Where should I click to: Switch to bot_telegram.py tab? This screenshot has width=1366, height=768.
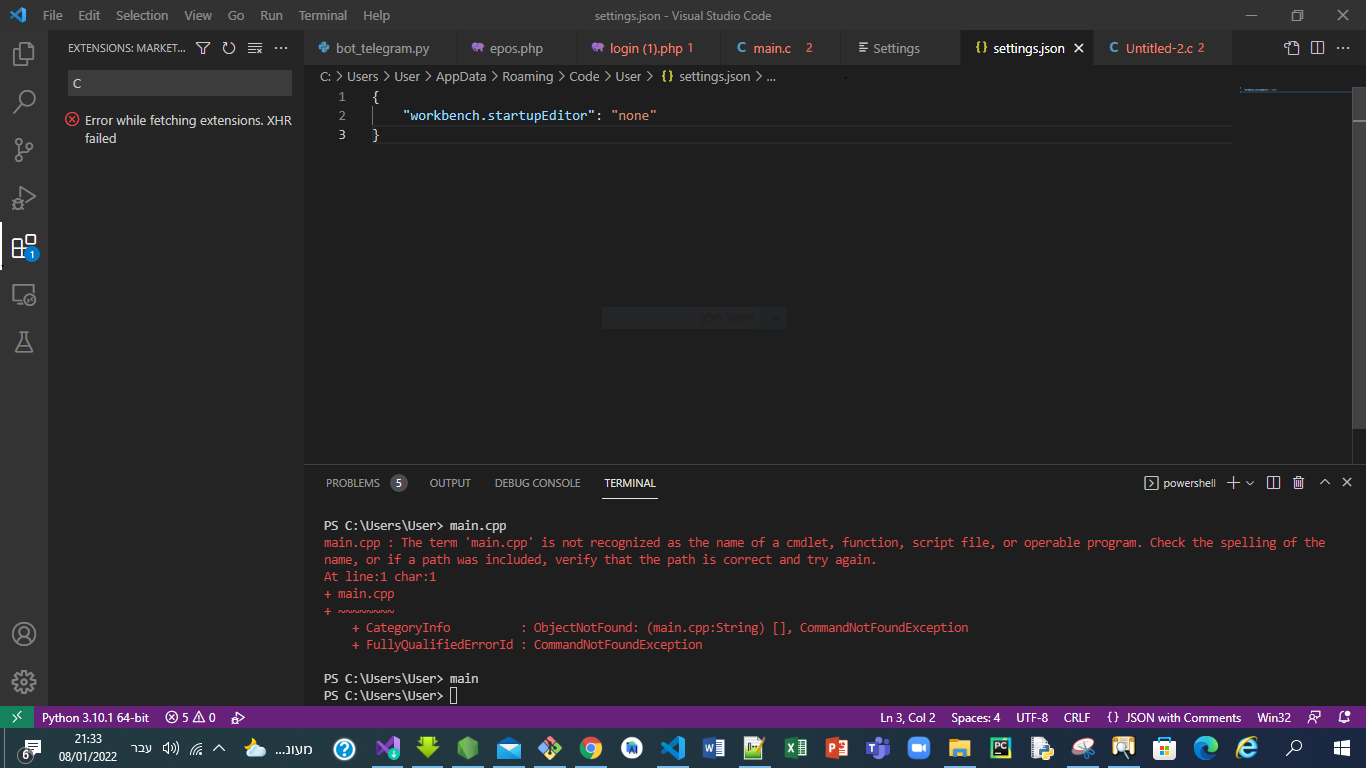[381, 48]
